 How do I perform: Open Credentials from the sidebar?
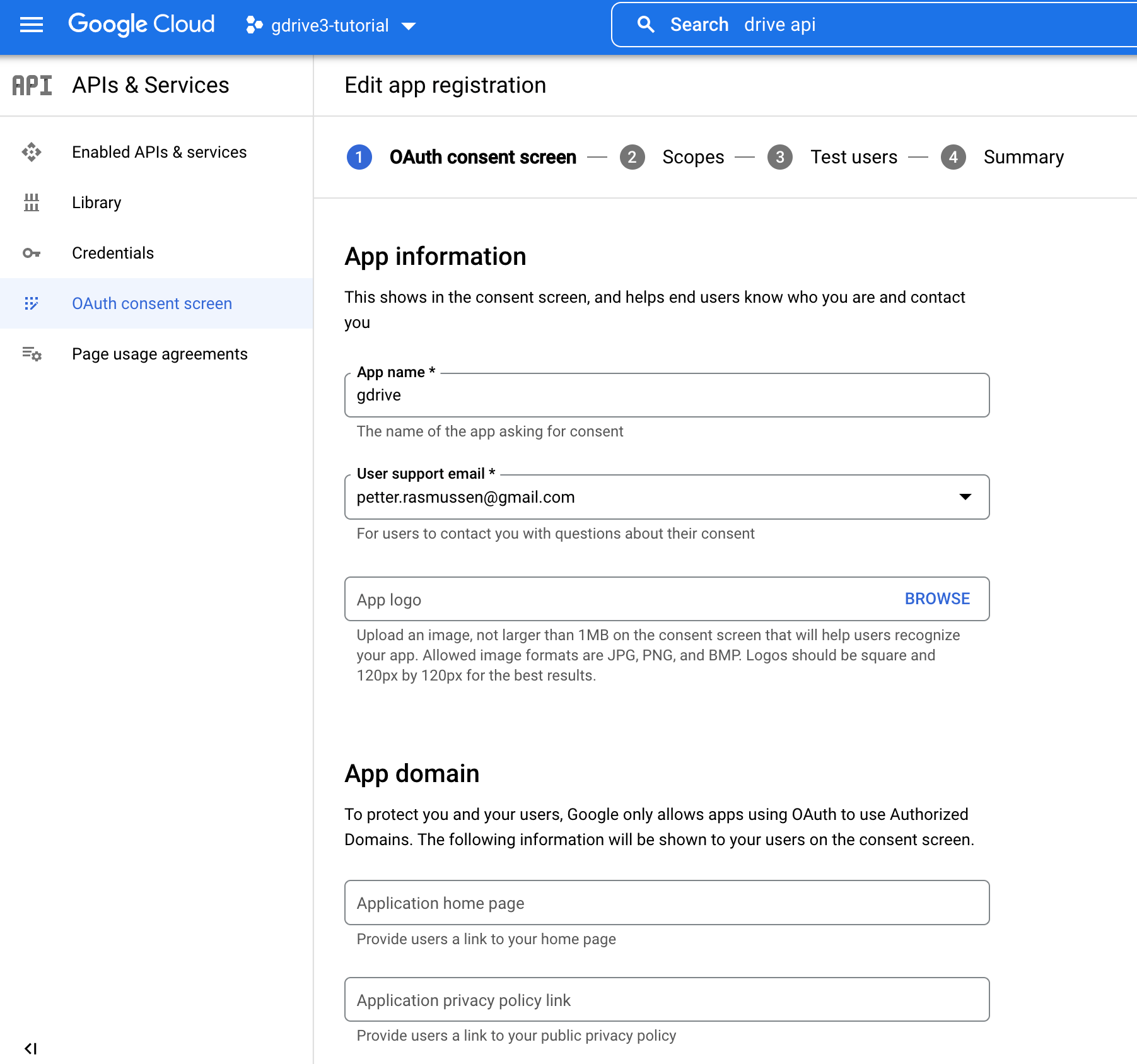[x=113, y=253]
